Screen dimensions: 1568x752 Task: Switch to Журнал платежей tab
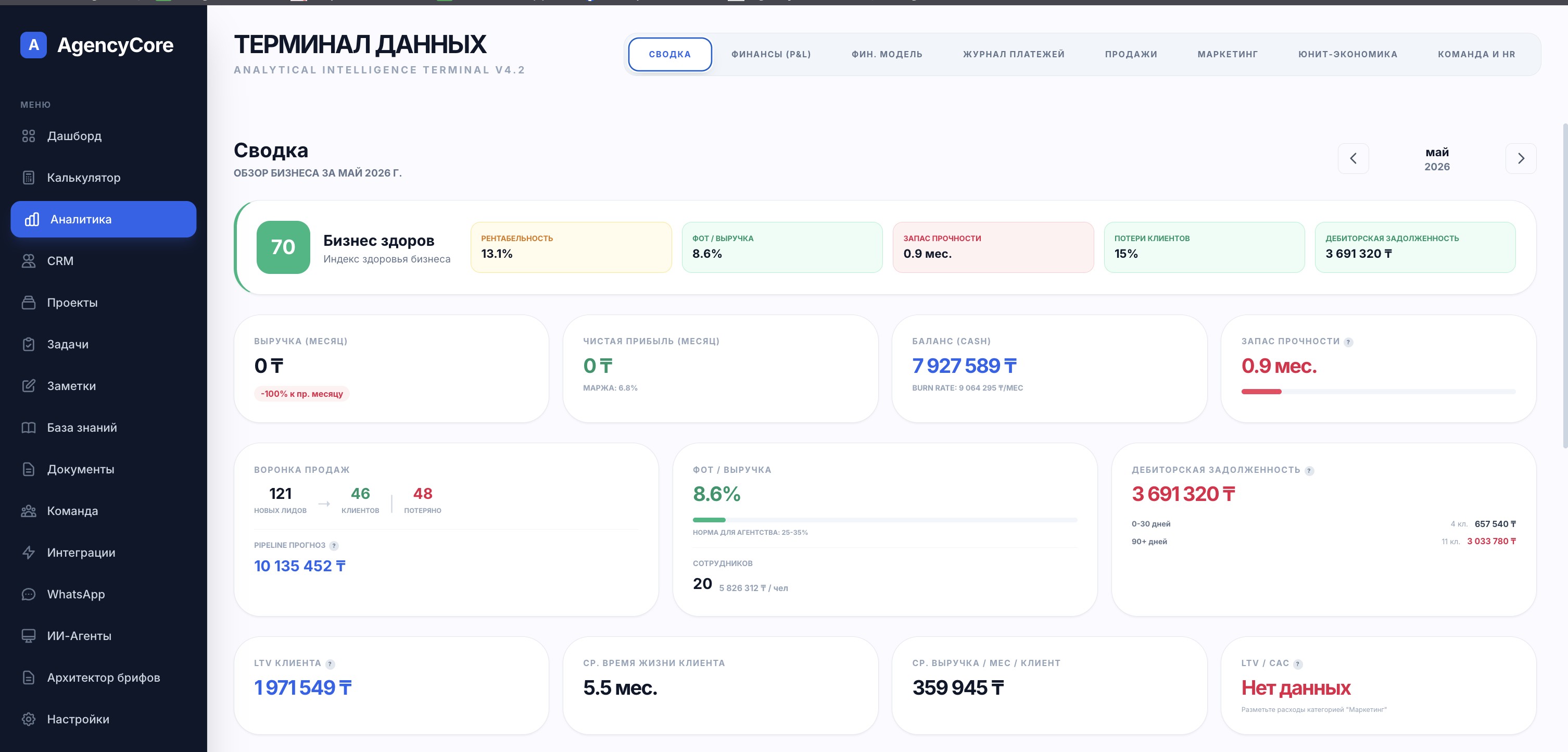click(x=1014, y=54)
